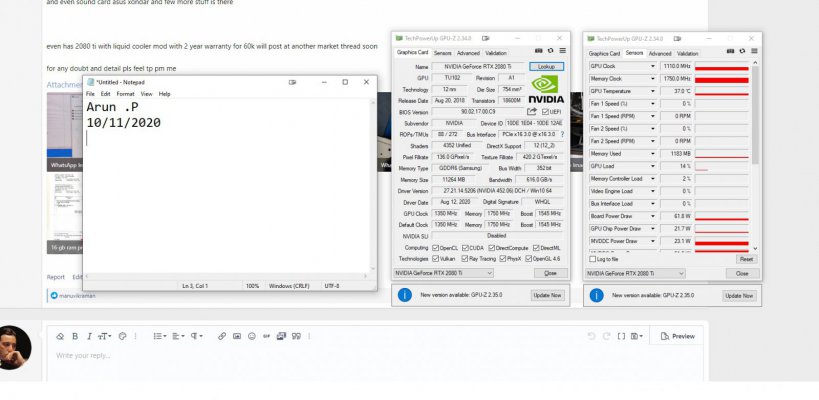Toggle the DirectCompute checkbox

[x=491, y=248]
